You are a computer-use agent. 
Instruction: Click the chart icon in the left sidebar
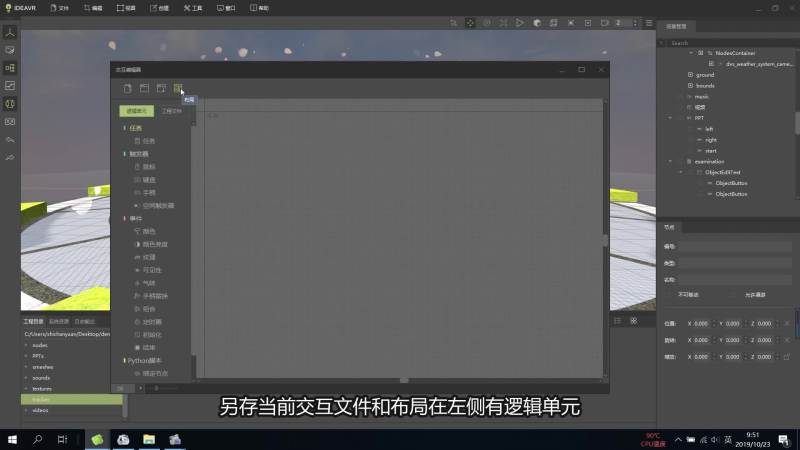point(10,86)
